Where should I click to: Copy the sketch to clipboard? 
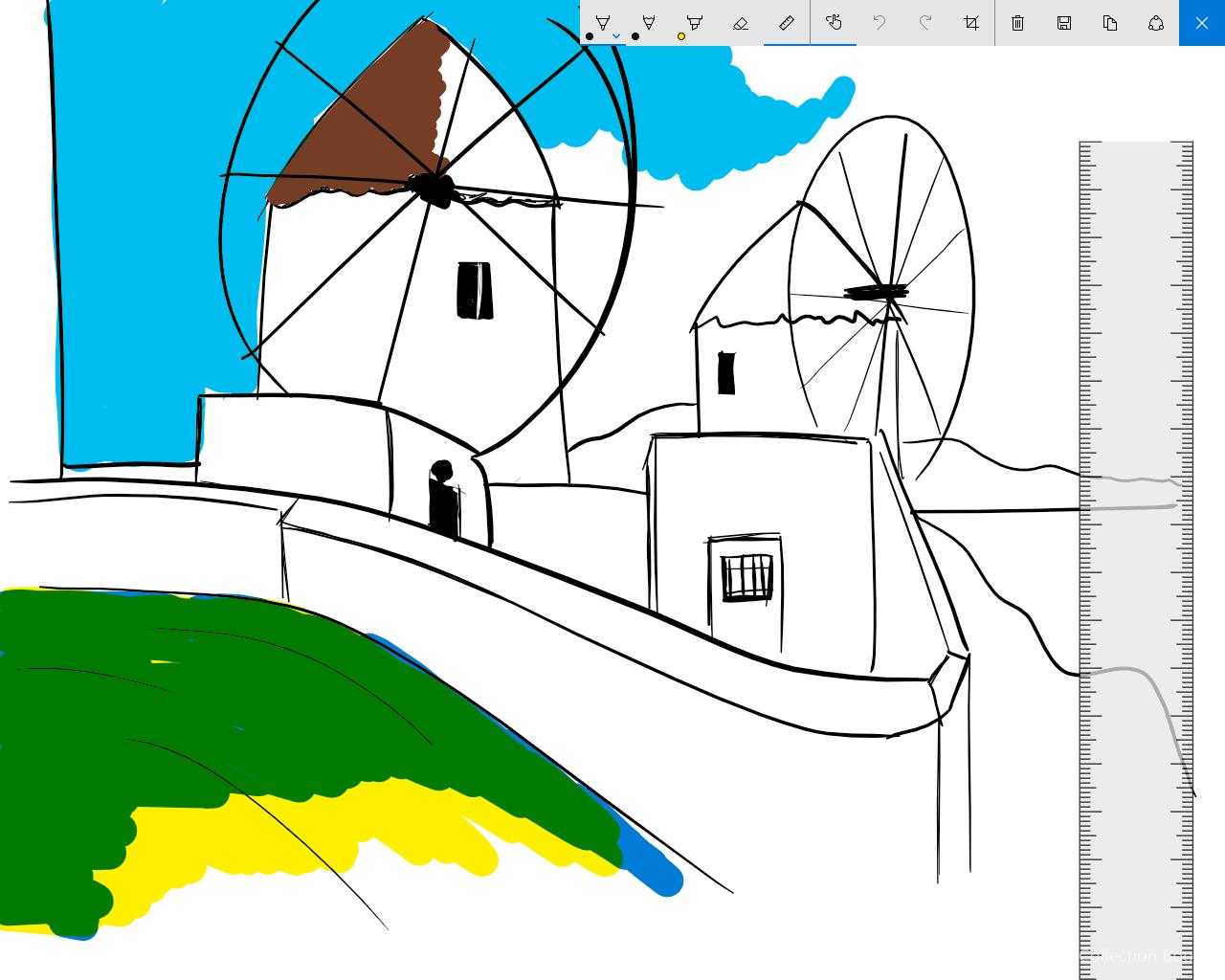[x=1110, y=23]
